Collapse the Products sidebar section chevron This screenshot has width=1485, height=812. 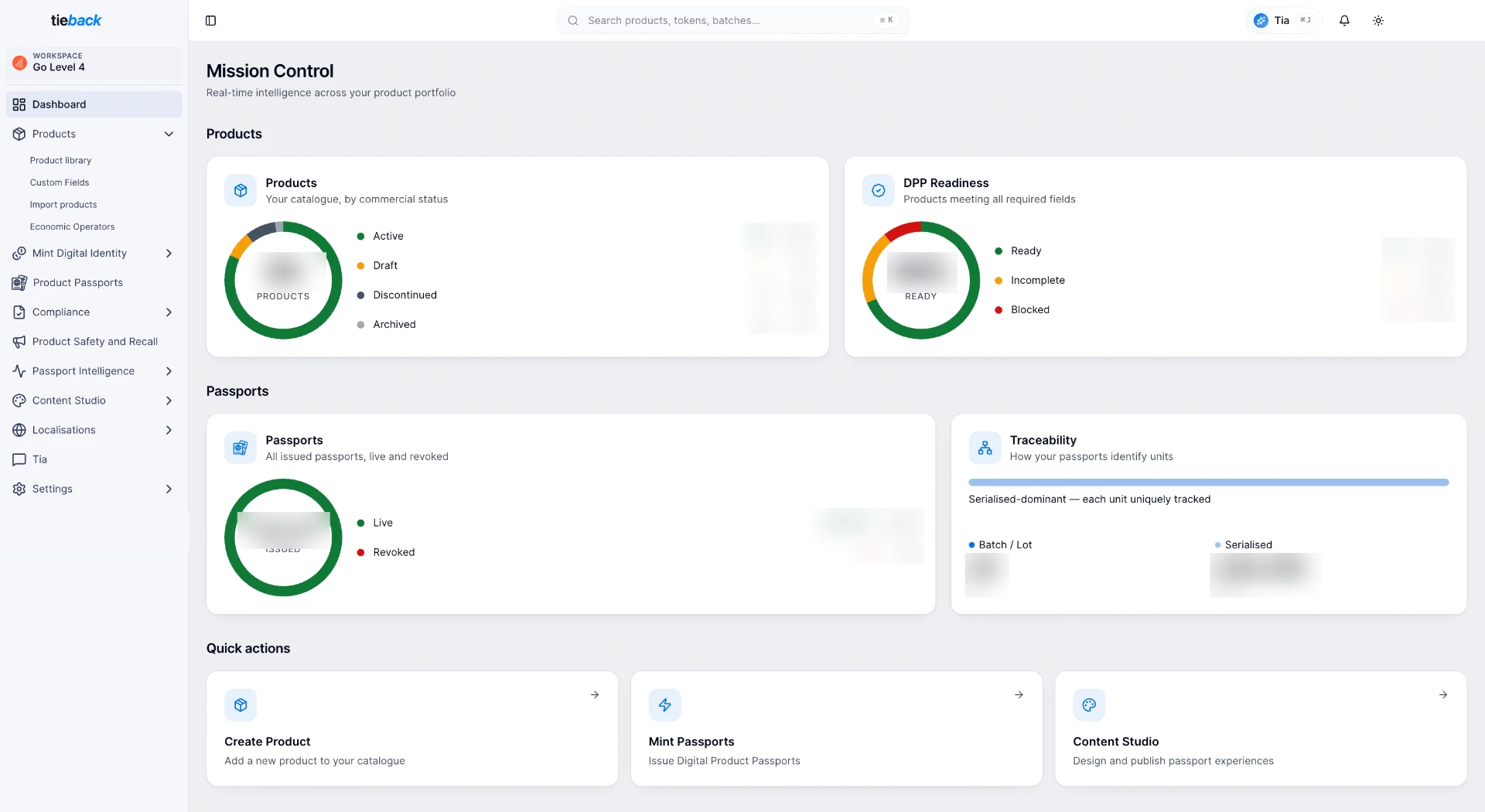pos(169,134)
